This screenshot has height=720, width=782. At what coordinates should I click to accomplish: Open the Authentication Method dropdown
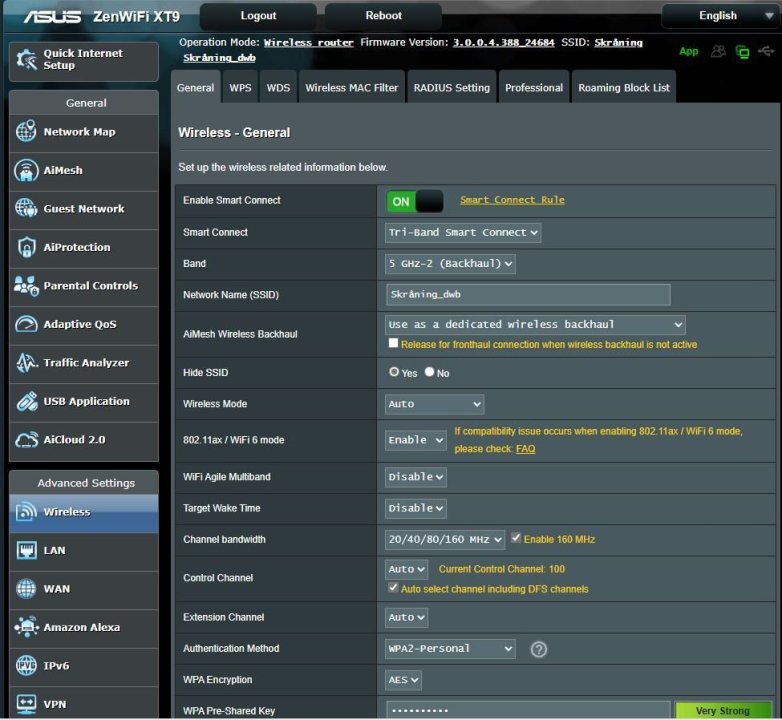(450, 649)
